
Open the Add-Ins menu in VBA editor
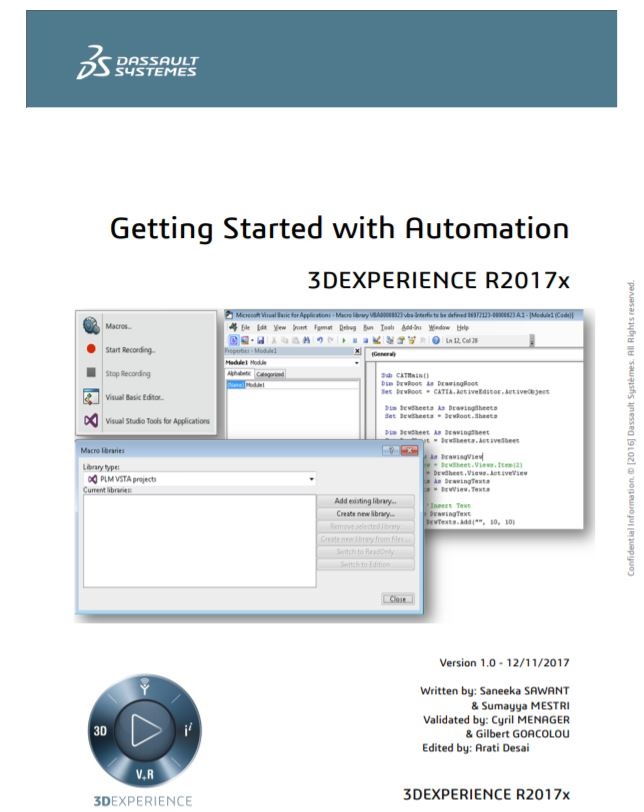coord(412,327)
